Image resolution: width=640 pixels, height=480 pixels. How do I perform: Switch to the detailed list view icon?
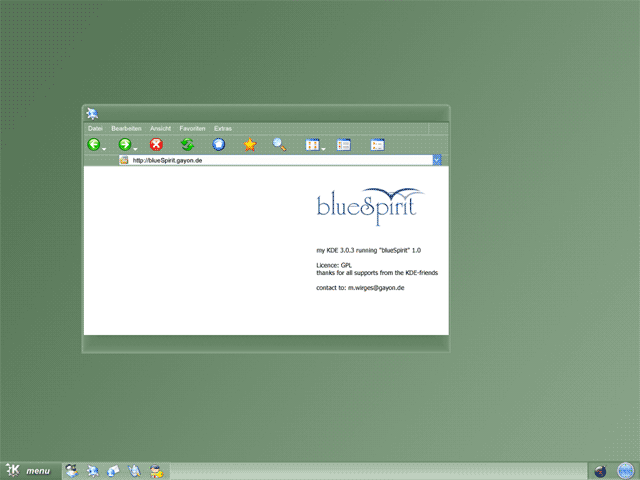point(344,144)
